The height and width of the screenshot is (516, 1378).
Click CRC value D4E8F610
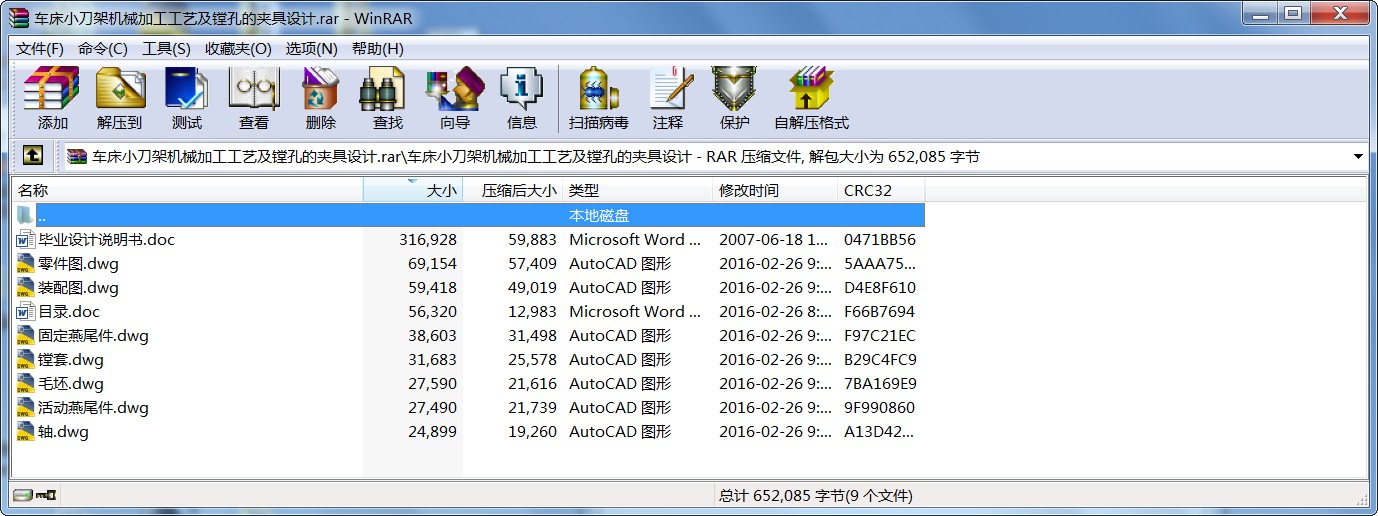[x=880, y=288]
